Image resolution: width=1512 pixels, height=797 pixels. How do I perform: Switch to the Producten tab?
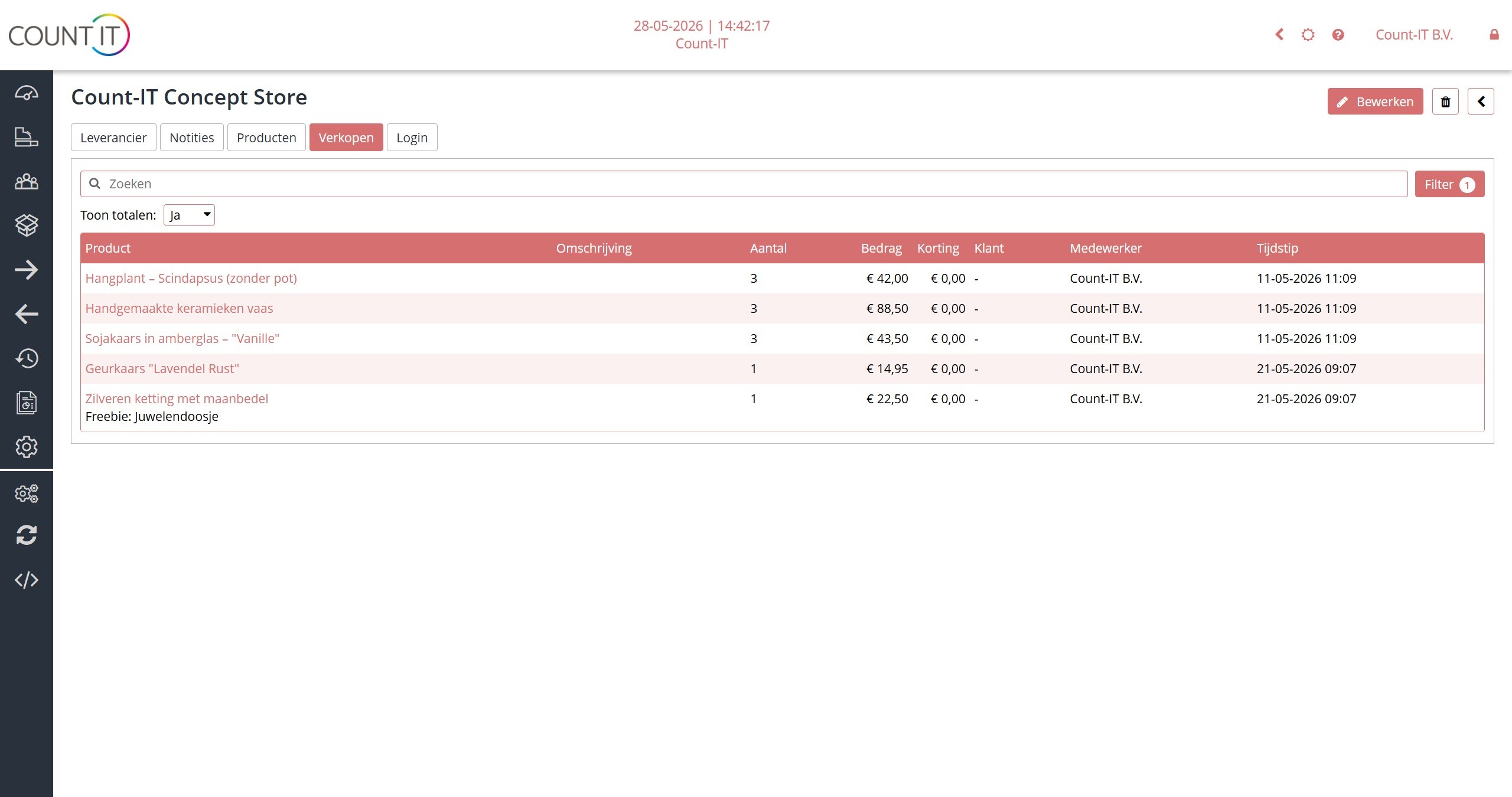coord(266,138)
